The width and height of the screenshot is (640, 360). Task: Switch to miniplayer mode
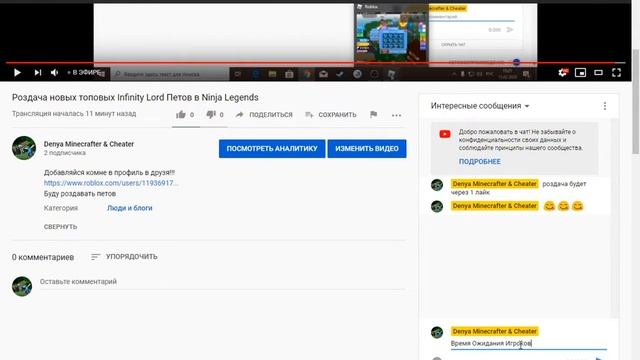click(x=580, y=73)
